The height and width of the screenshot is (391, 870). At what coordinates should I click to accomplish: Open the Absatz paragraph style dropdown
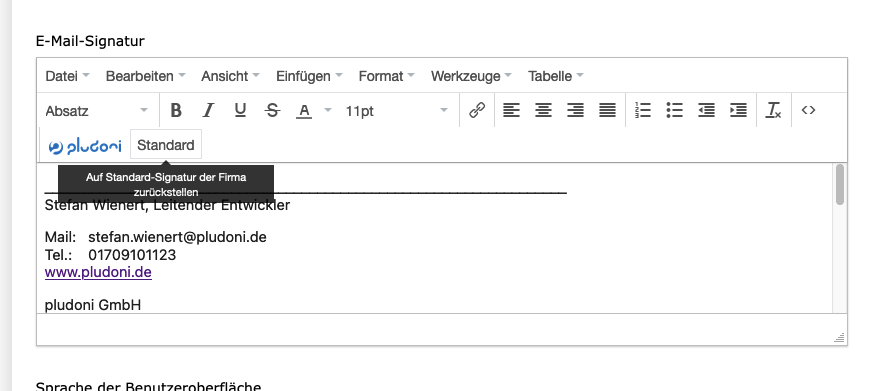point(97,111)
